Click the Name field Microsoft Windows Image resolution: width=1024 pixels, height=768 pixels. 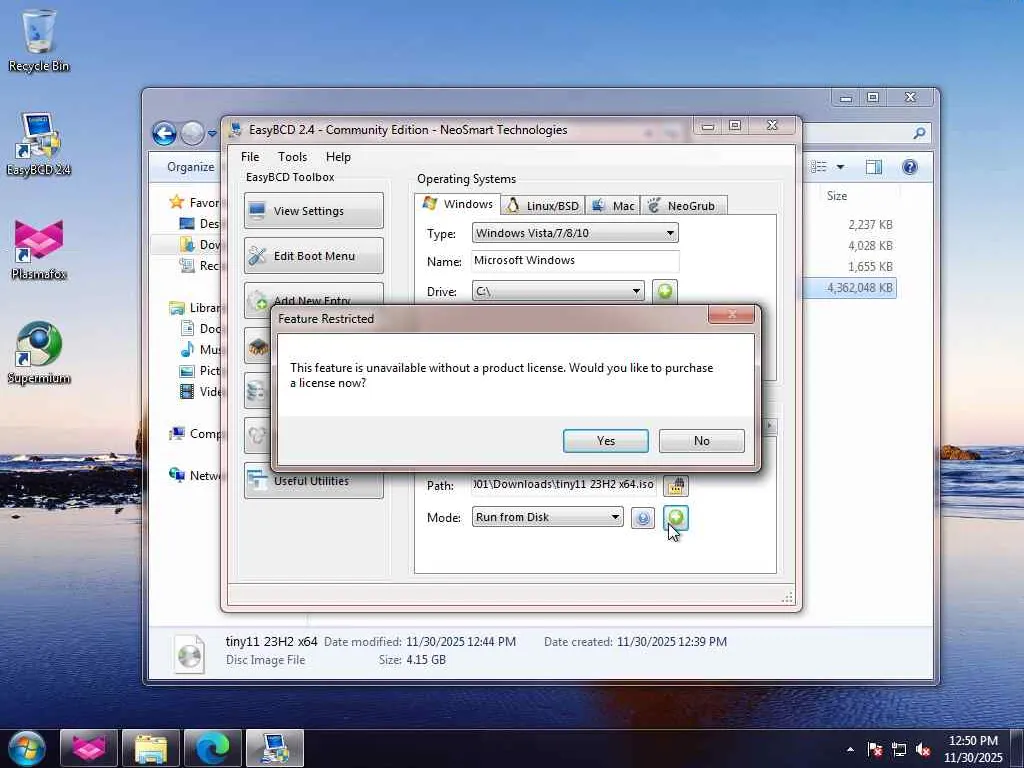[x=575, y=261]
